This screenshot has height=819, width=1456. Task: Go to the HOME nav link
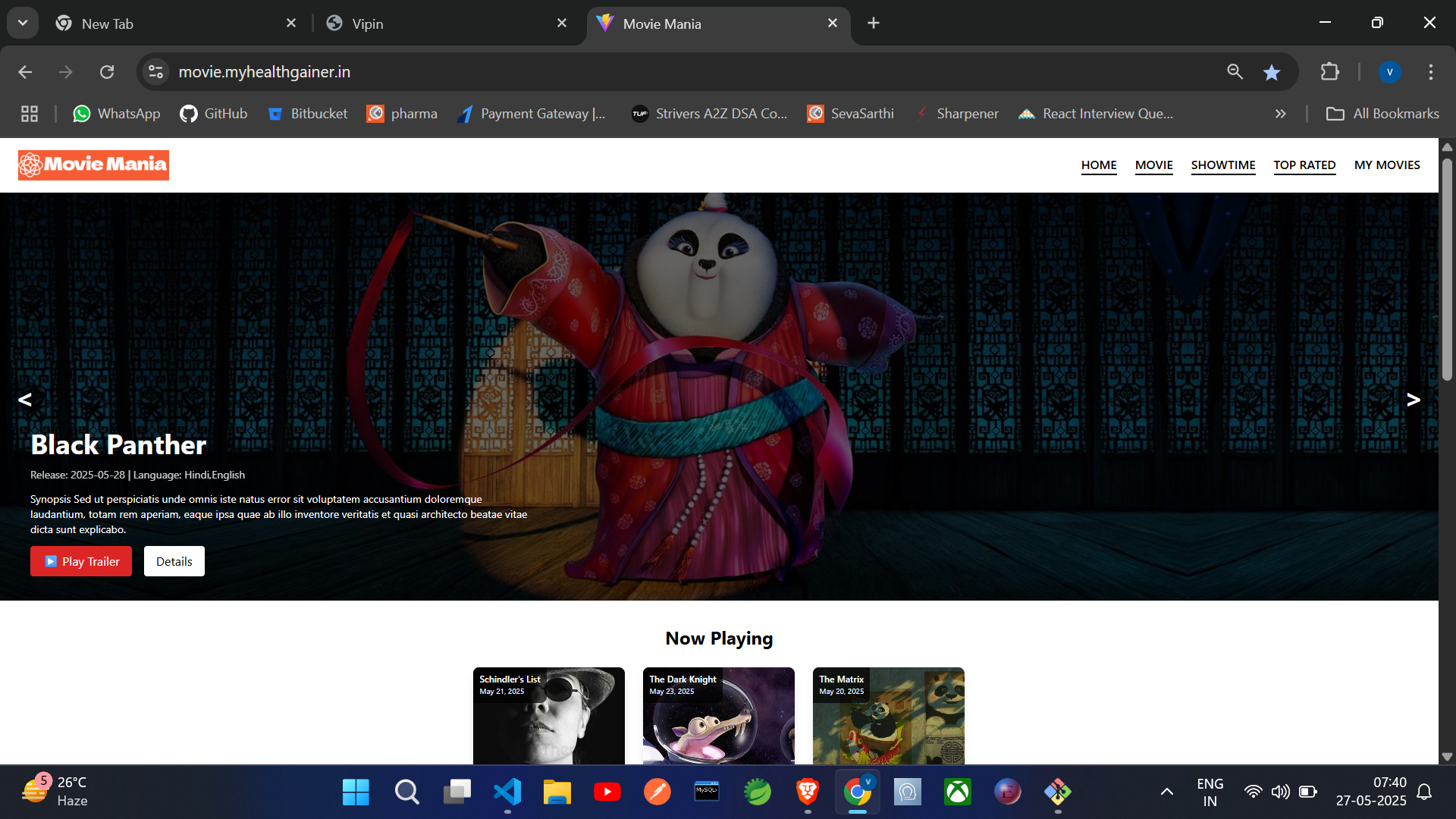tap(1099, 165)
